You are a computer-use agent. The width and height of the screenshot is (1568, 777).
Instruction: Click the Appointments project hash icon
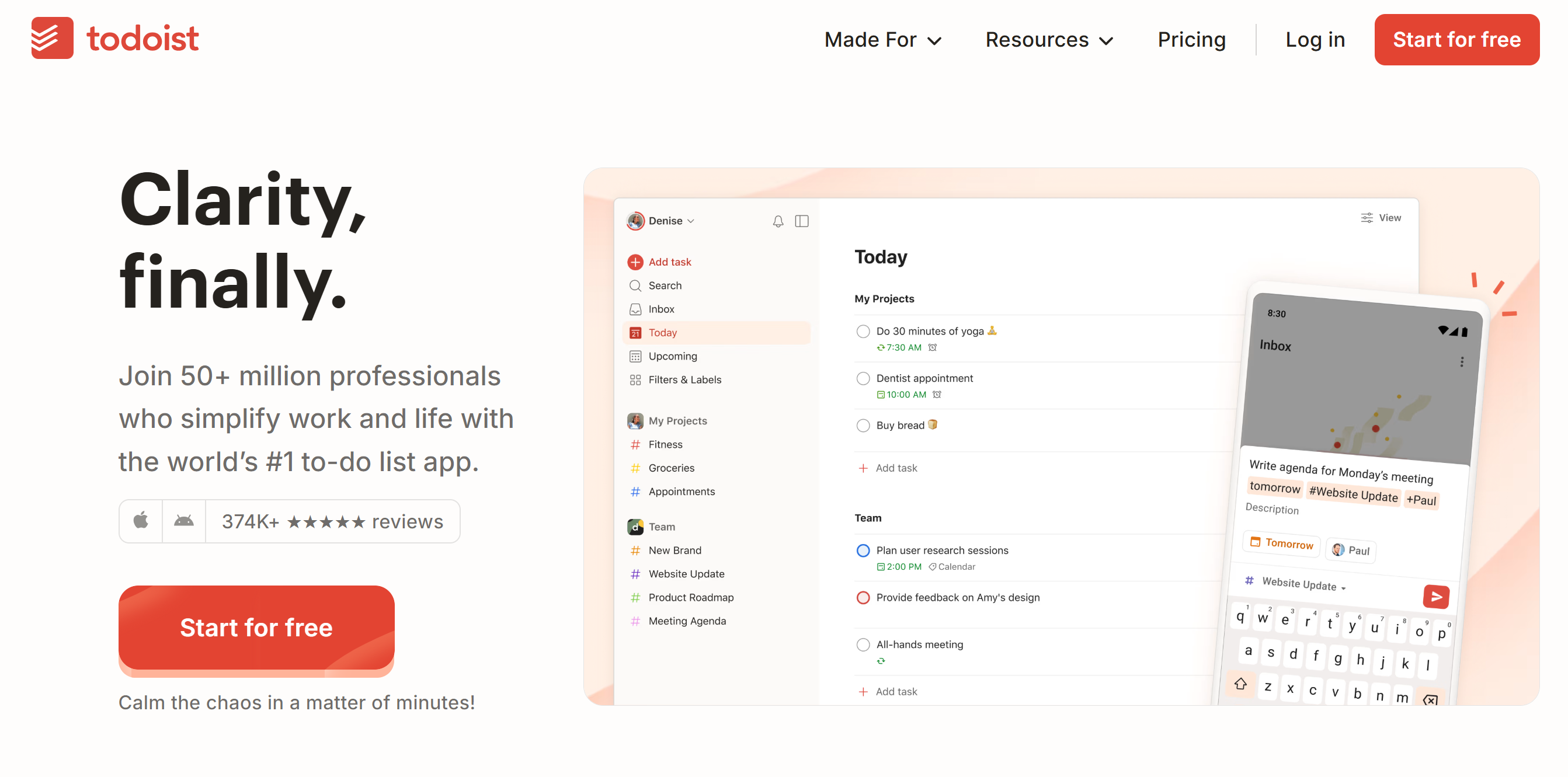pyautogui.click(x=635, y=492)
